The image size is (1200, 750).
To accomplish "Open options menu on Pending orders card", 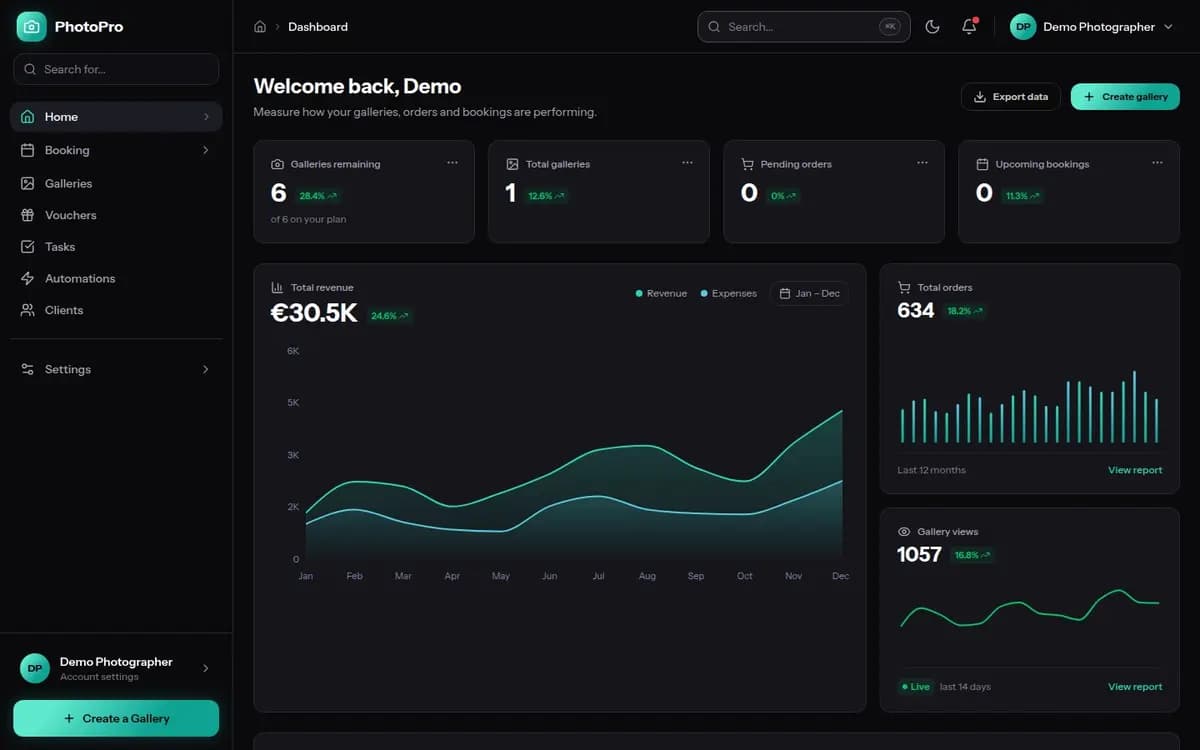I will (x=922, y=163).
